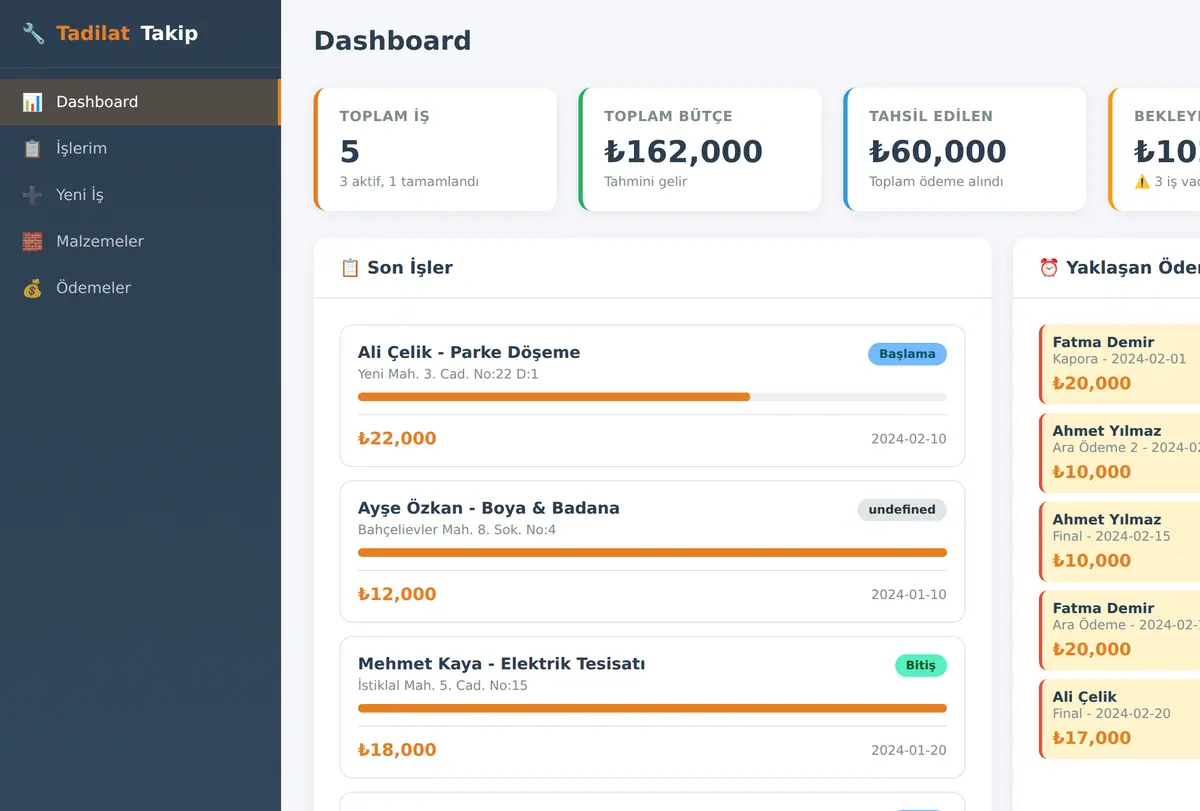Image resolution: width=1200 pixels, height=811 pixels.
Task: Click the Yeni İş plus icon
Action: [32, 195]
